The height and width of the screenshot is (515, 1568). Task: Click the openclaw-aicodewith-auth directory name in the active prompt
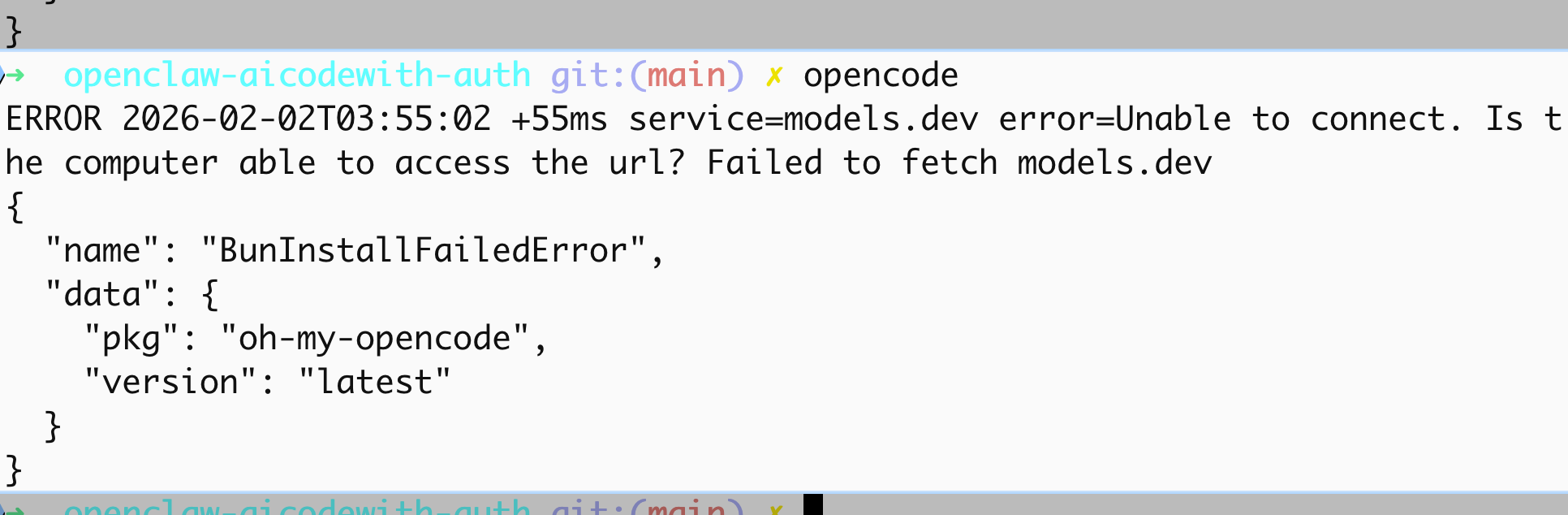click(297, 76)
